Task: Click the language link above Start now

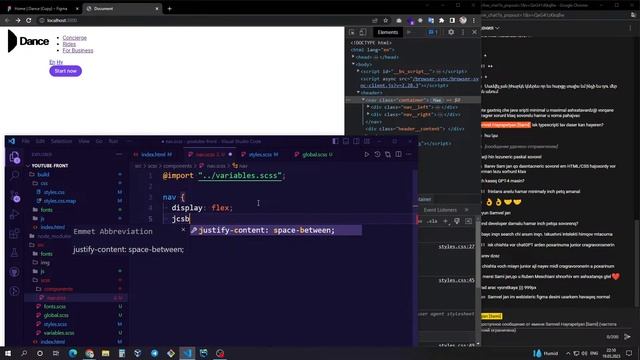Action: pos(56,62)
